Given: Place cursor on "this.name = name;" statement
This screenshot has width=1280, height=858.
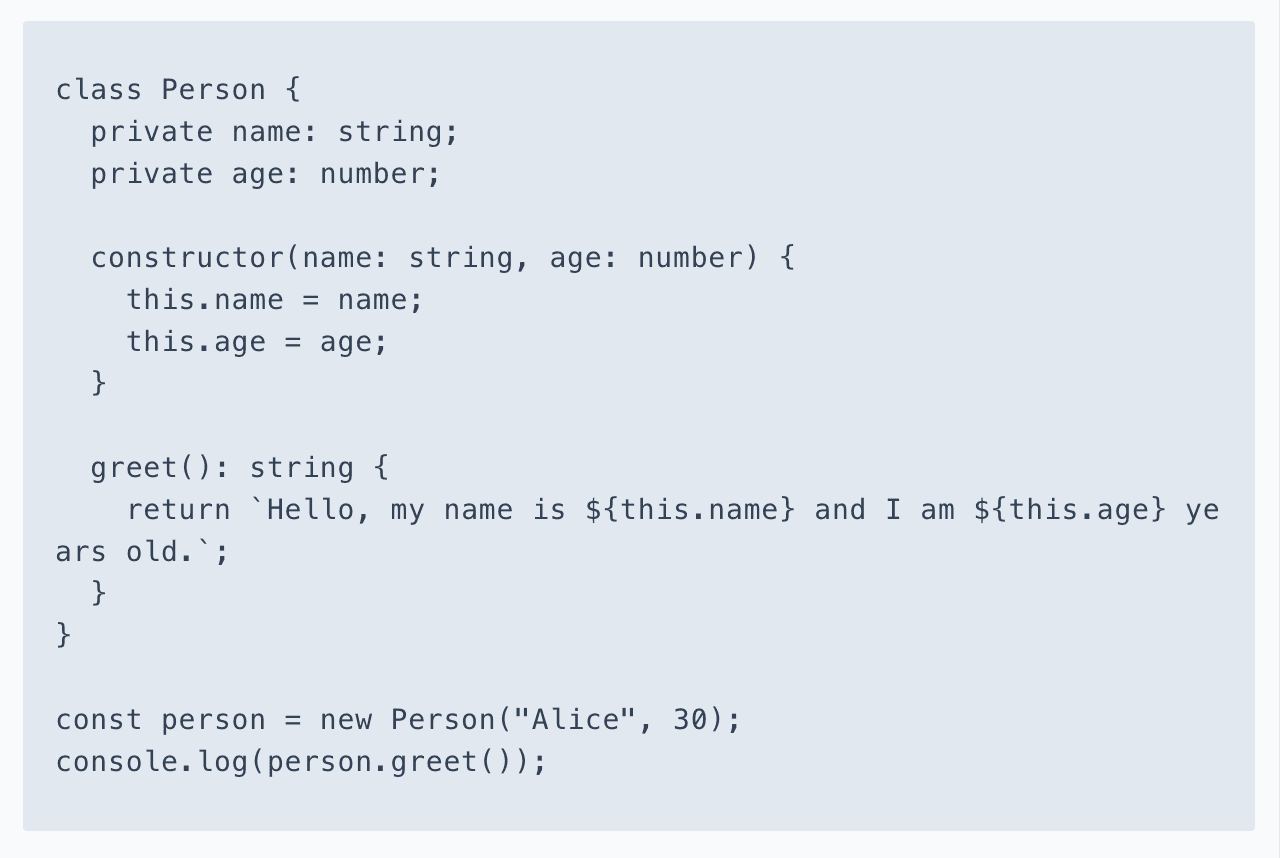Looking at the screenshot, I should (x=274, y=300).
